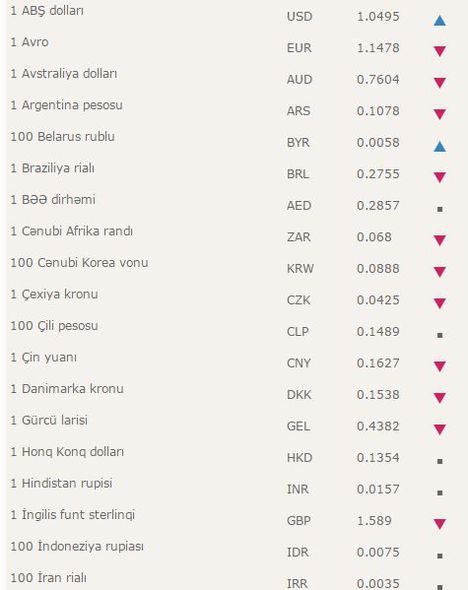The width and height of the screenshot is (468, 590).
Task: Click the 0.0157 rate for INR
Action: [378, 489]
